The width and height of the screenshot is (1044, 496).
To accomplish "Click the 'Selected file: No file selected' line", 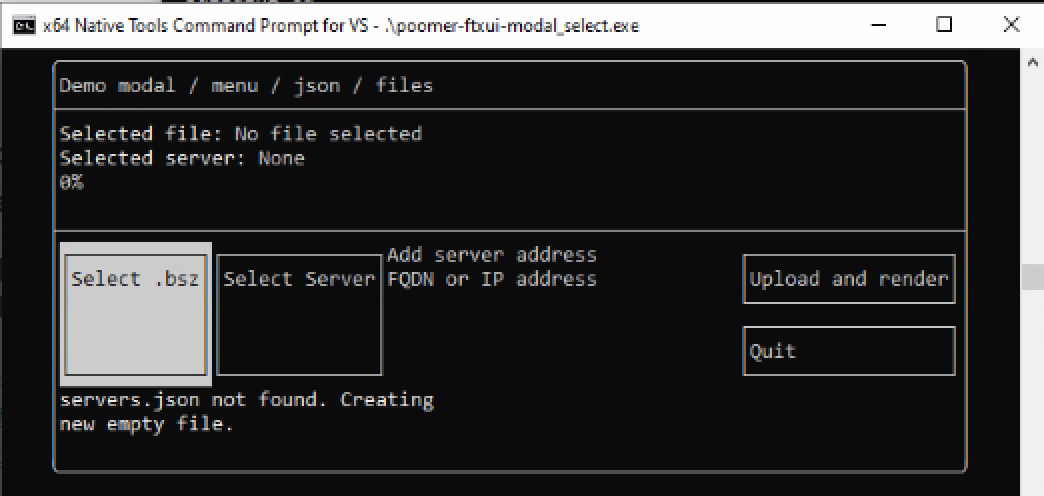I will click(240, 134).
